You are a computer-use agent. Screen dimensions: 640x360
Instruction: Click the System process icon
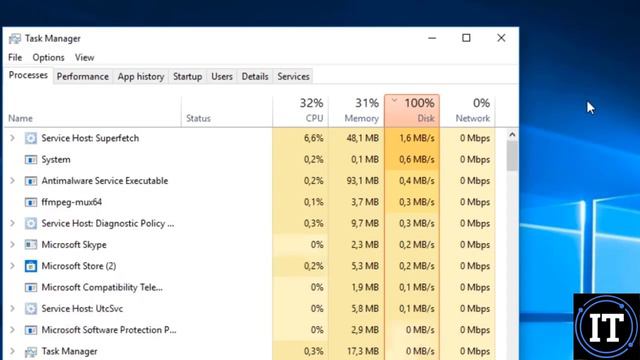(31, 160)
